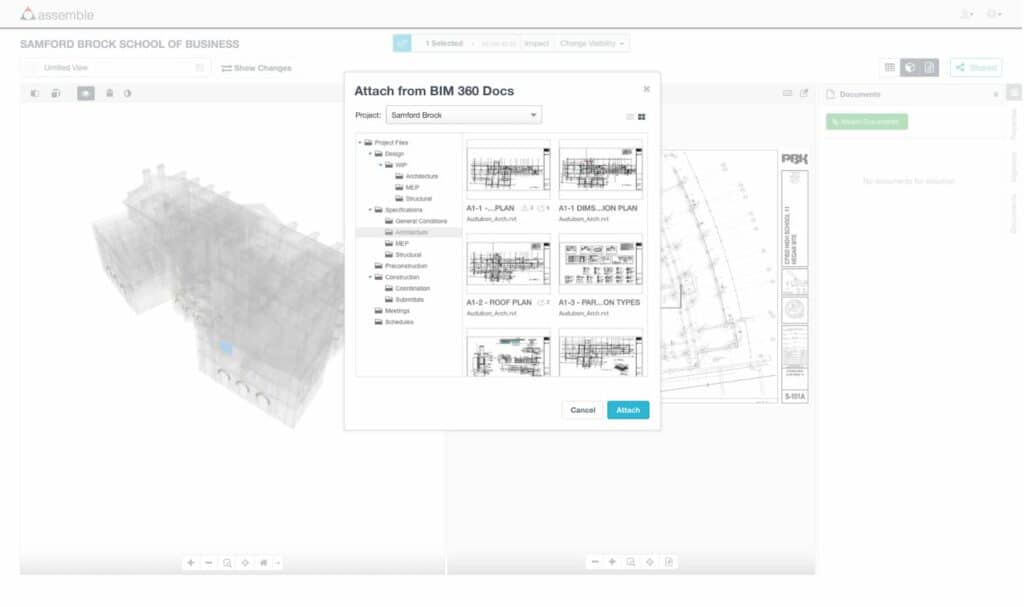
Task: Switch to the 3D model view
Action: (x=910, y=67)
